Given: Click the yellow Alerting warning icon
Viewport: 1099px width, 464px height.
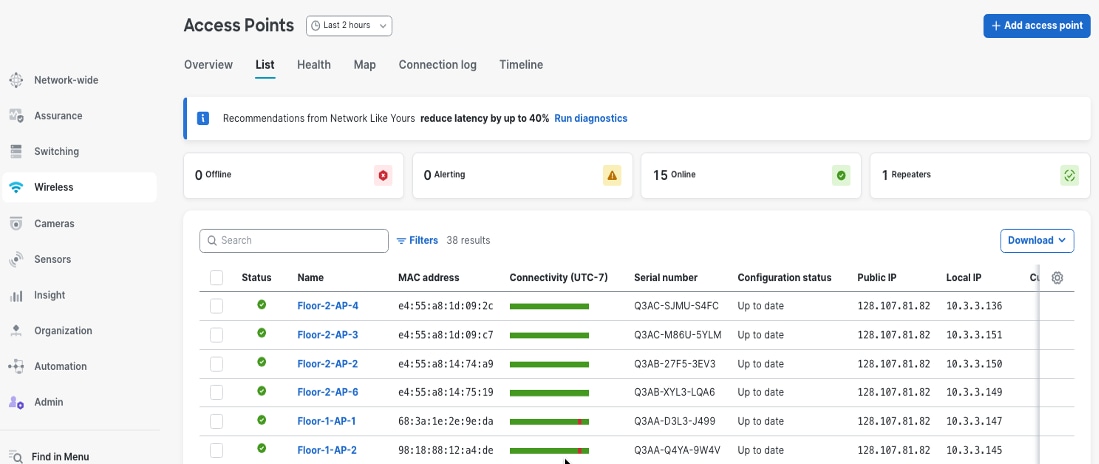Looking at the screenshot, I should (612, 175).
